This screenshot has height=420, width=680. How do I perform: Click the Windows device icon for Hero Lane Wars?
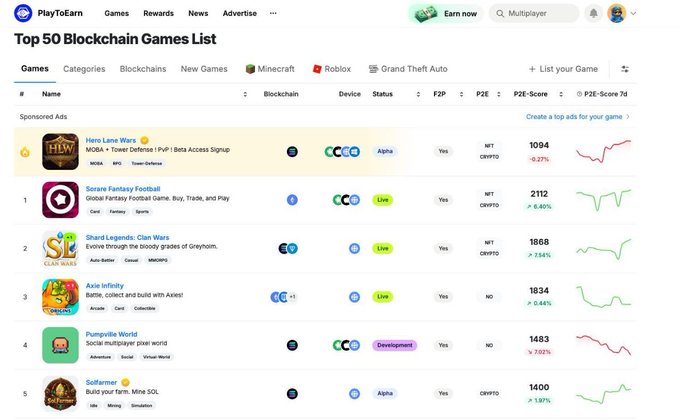[x=355, y=151]
